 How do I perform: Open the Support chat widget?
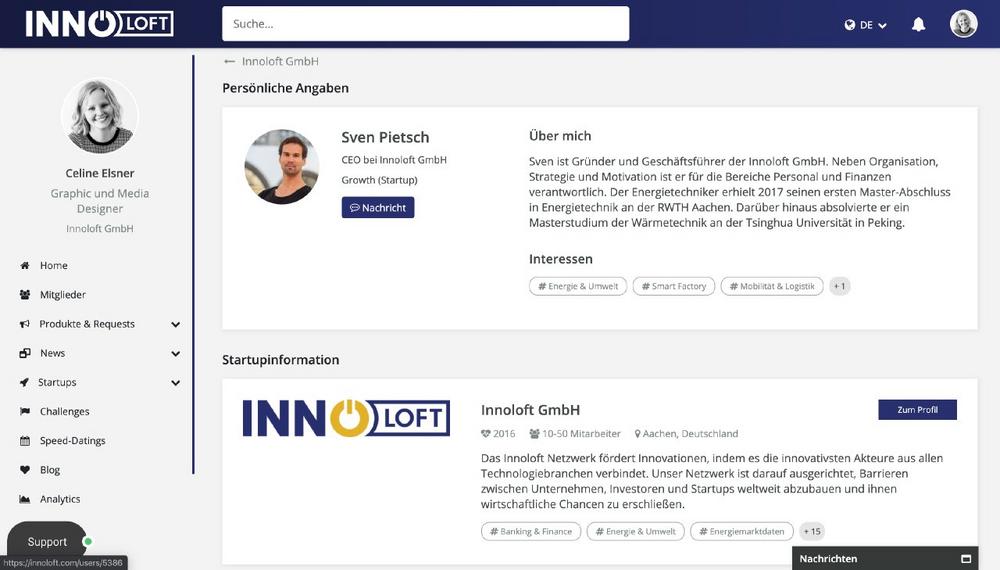47,541
